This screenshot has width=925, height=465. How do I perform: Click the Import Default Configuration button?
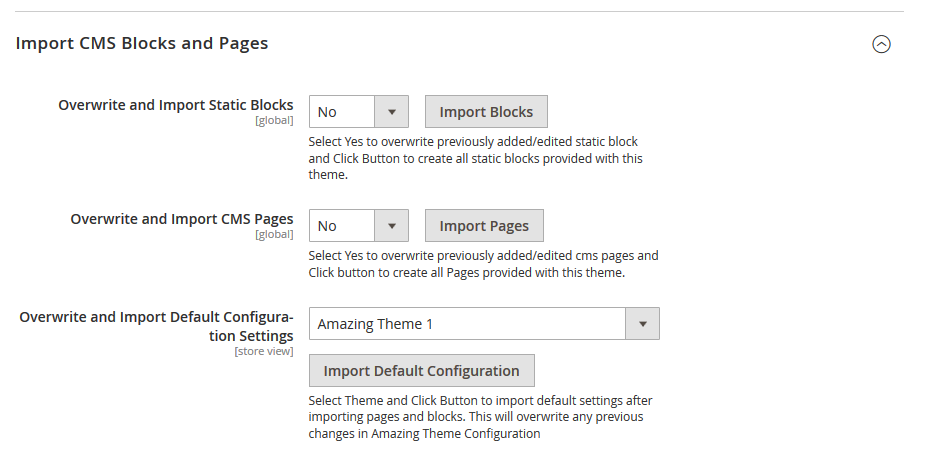click(x=422, y=371)
